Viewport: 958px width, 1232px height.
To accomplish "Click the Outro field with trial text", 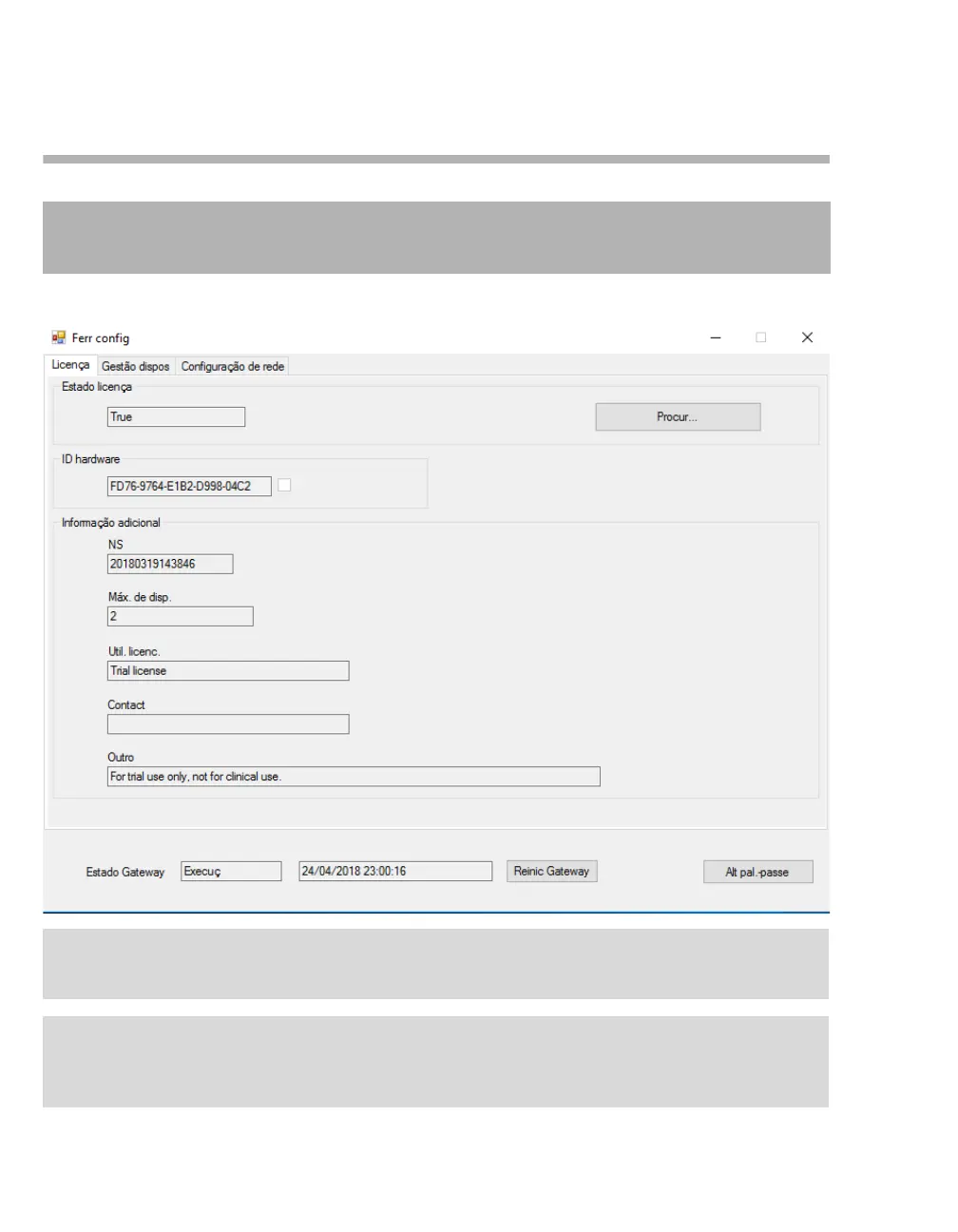I will click(x=354, y=777).
